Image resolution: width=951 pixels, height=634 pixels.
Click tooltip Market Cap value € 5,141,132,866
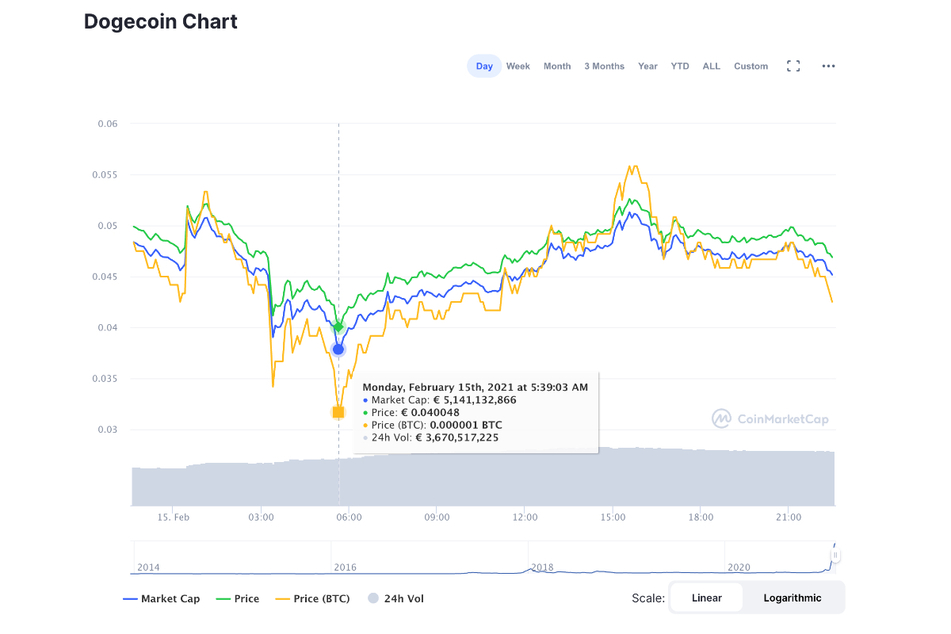pos(475,400)
